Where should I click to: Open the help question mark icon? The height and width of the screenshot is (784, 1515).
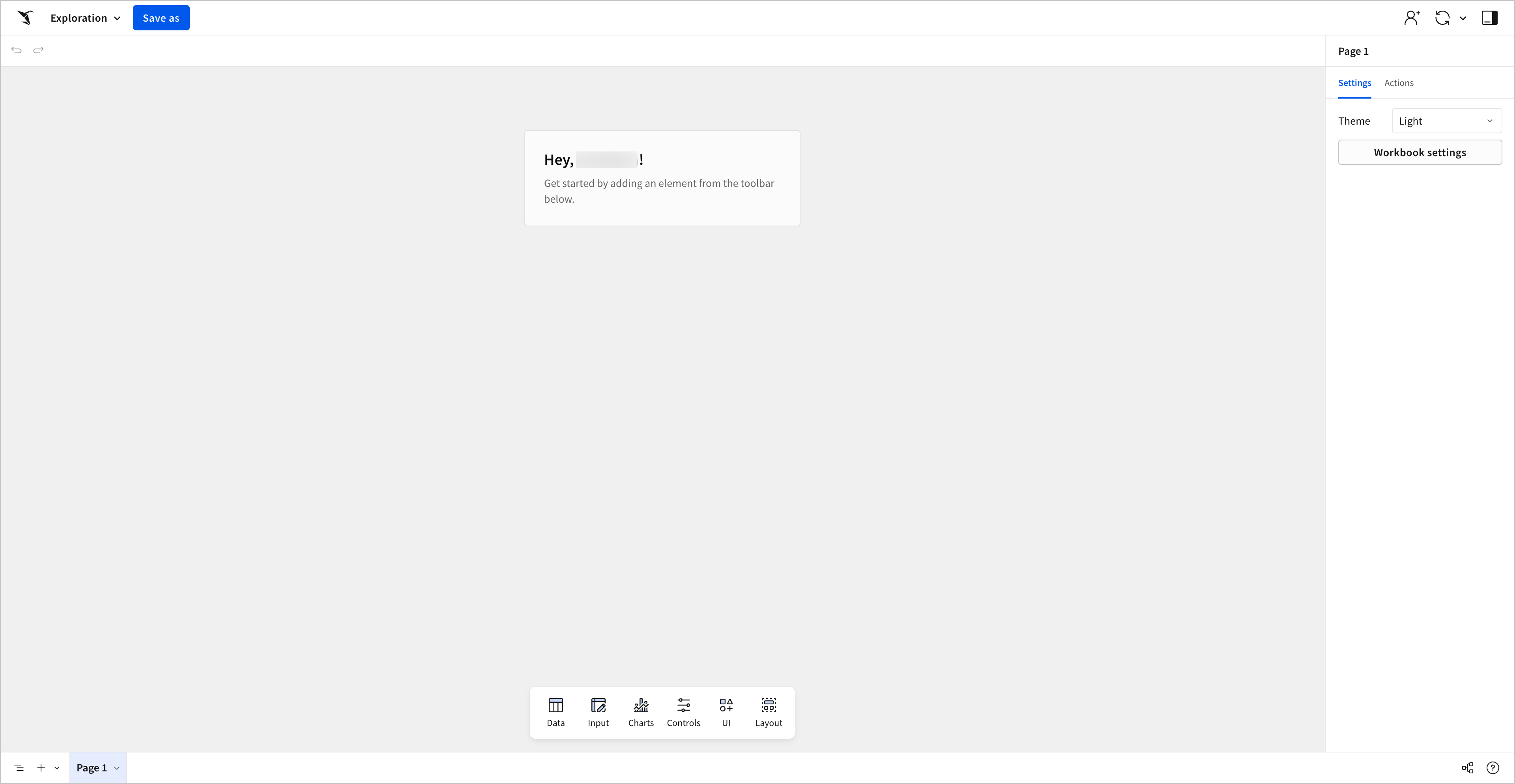(x=1493, y=767)
